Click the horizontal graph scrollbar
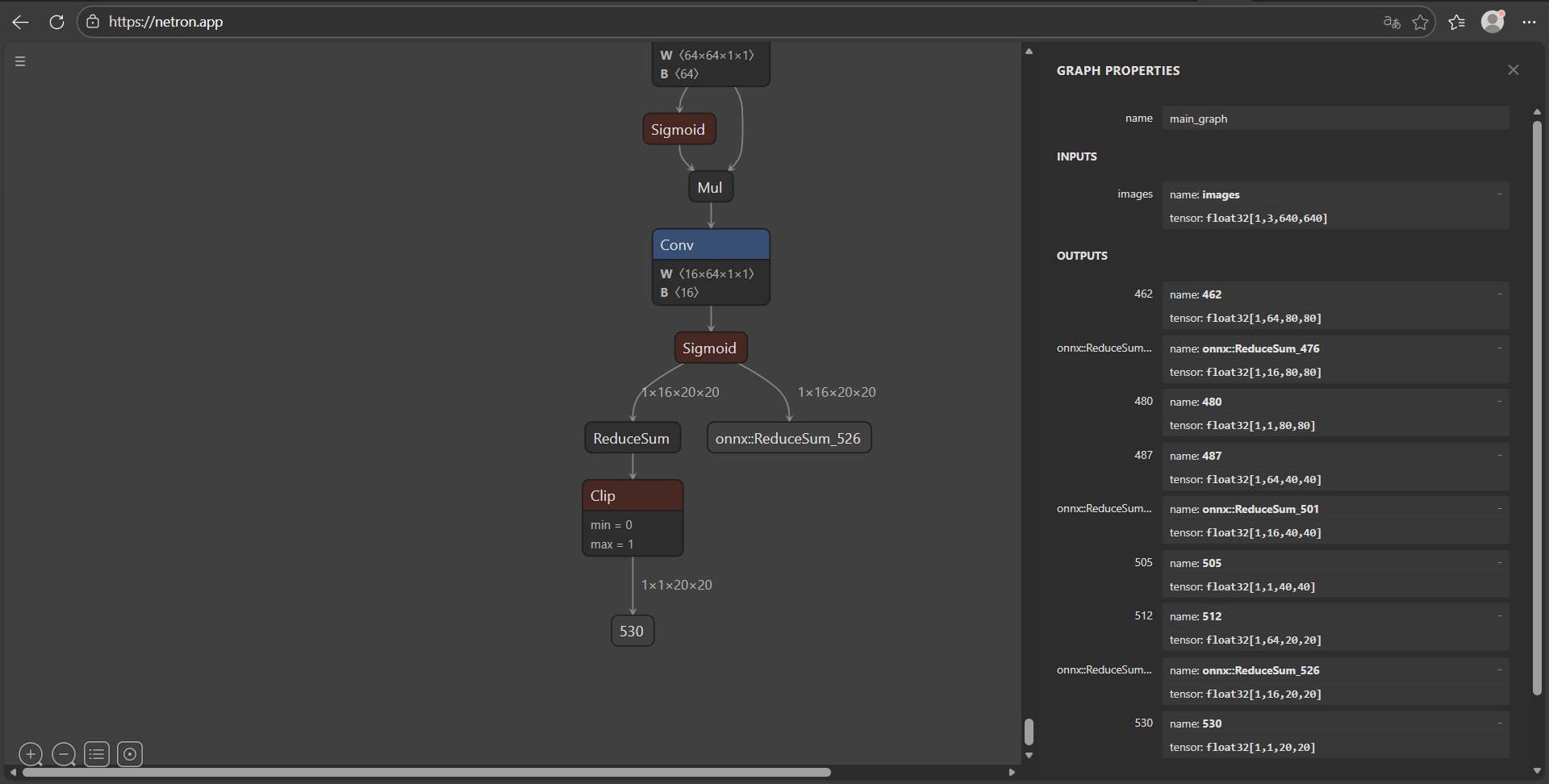 coord(427,772)
